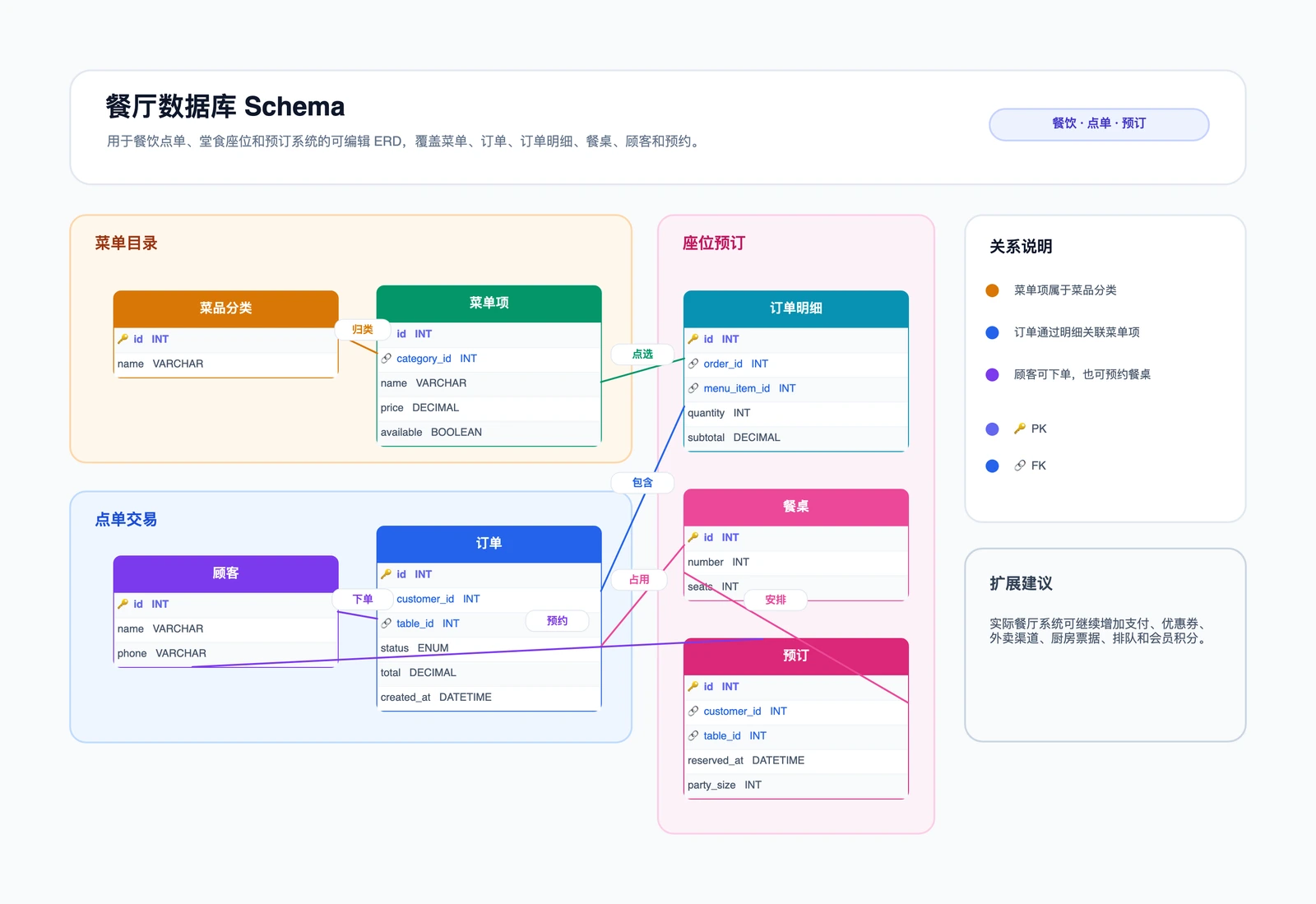This screenshot has width=1316, height=904.
Task: Click the 实际餐厅系统 suggestion paragraph
Action: pos(1101,631)
